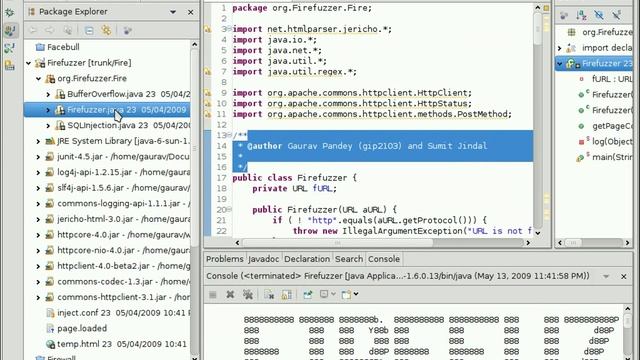The height and width of the screenshot is (360, 640).
Task: Toggle Hide Static Members in Outline toolbar
Action: [x=616, y=16]
